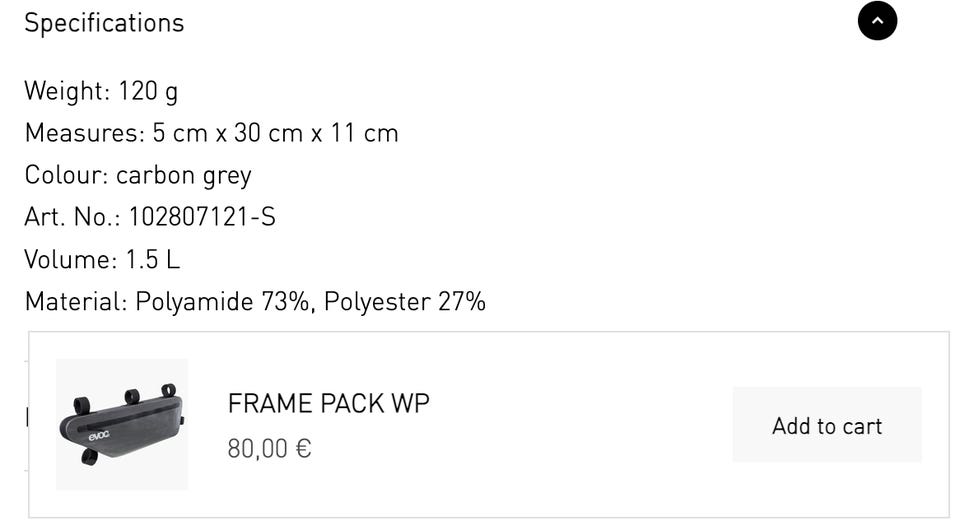Click the Weight label
Screen dimensions: 960x530
[x=66, y=91]
